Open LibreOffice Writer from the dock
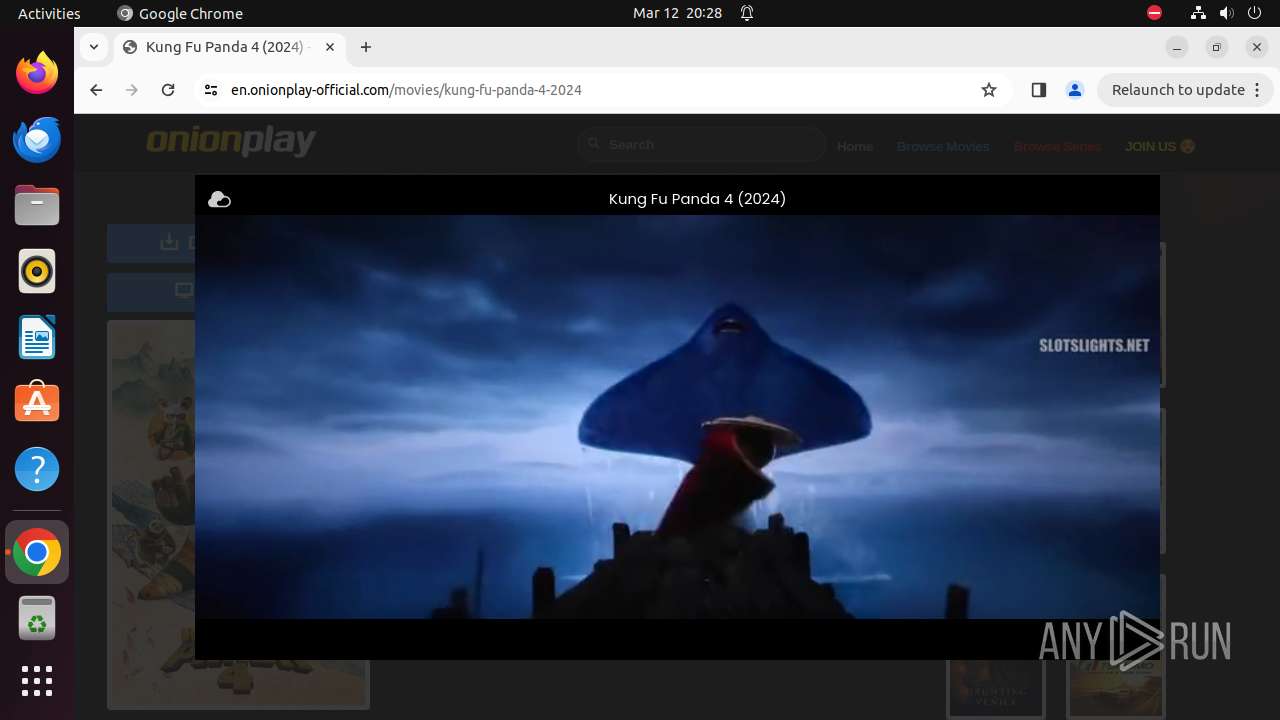 pyautogui.click(x=37, y=337)
